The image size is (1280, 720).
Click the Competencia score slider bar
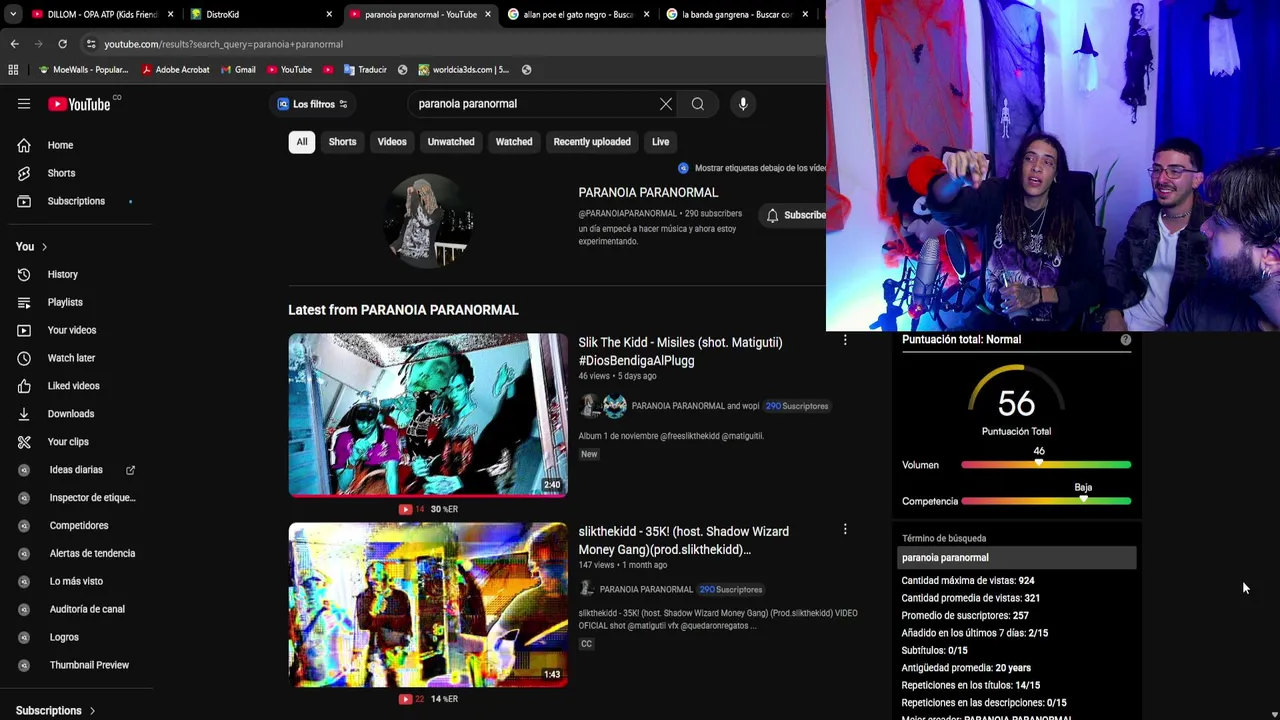click(x=1046, y=501)
